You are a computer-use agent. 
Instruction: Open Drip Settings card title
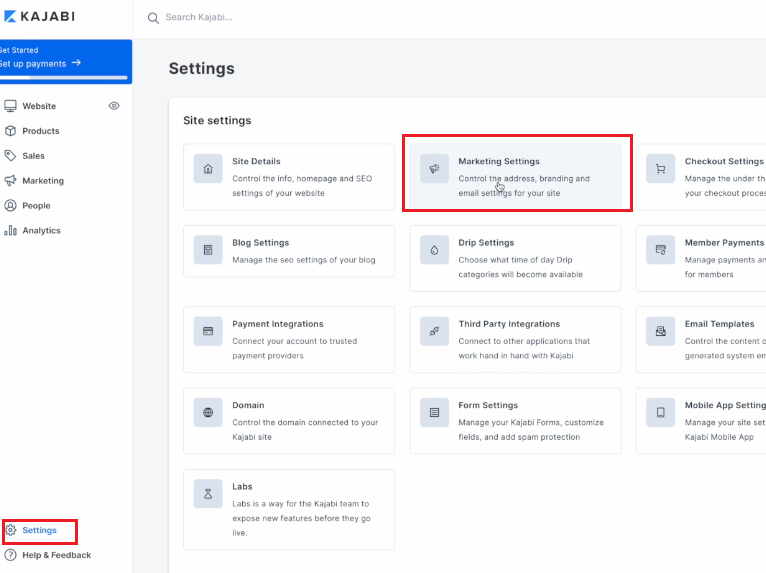(x=486, y=243)
